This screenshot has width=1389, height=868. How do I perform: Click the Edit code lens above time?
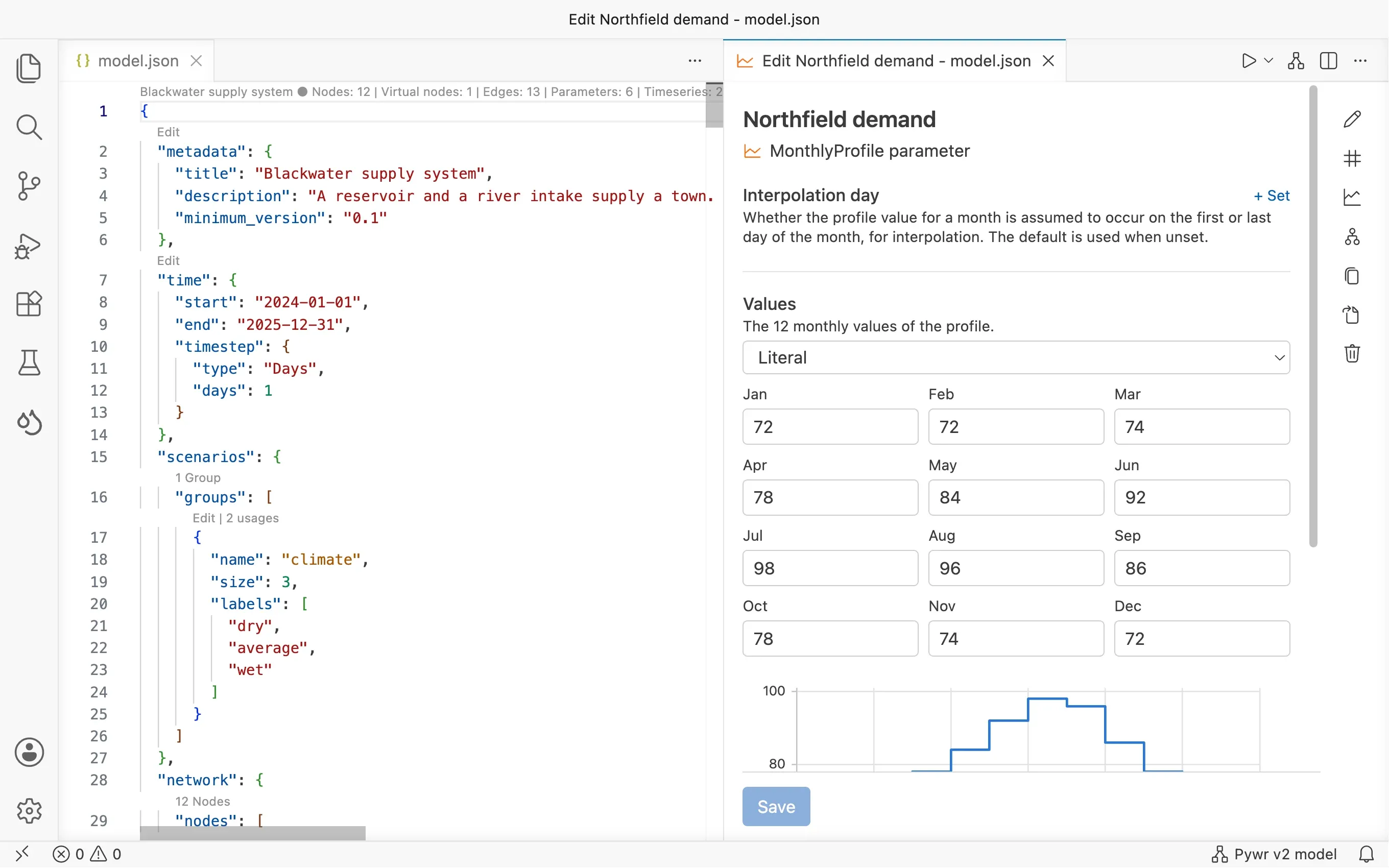[168, 260]
